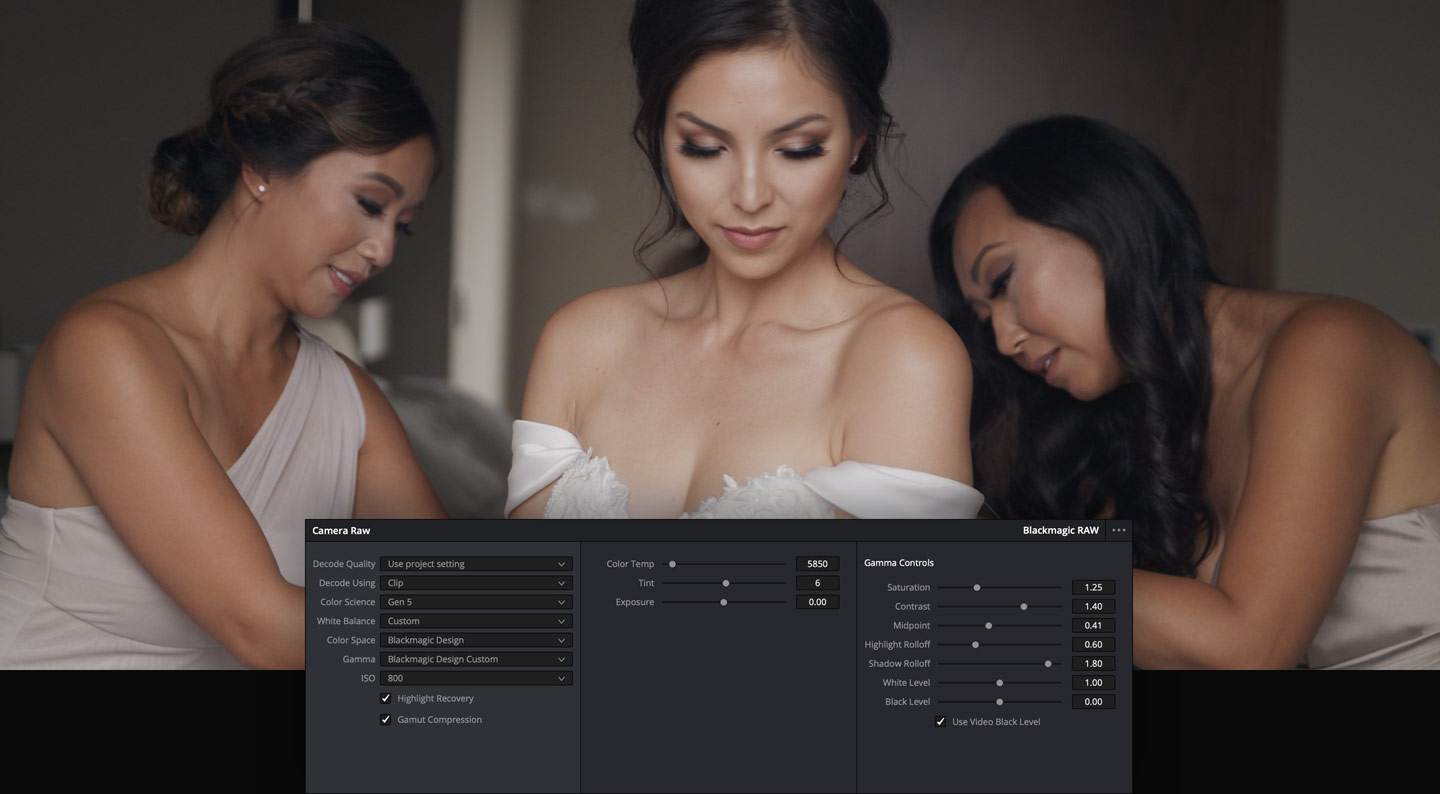Adjust the Shadow Rolloff slider
The width and height of the screenshot is (1440, 794).
point(1048,663)
